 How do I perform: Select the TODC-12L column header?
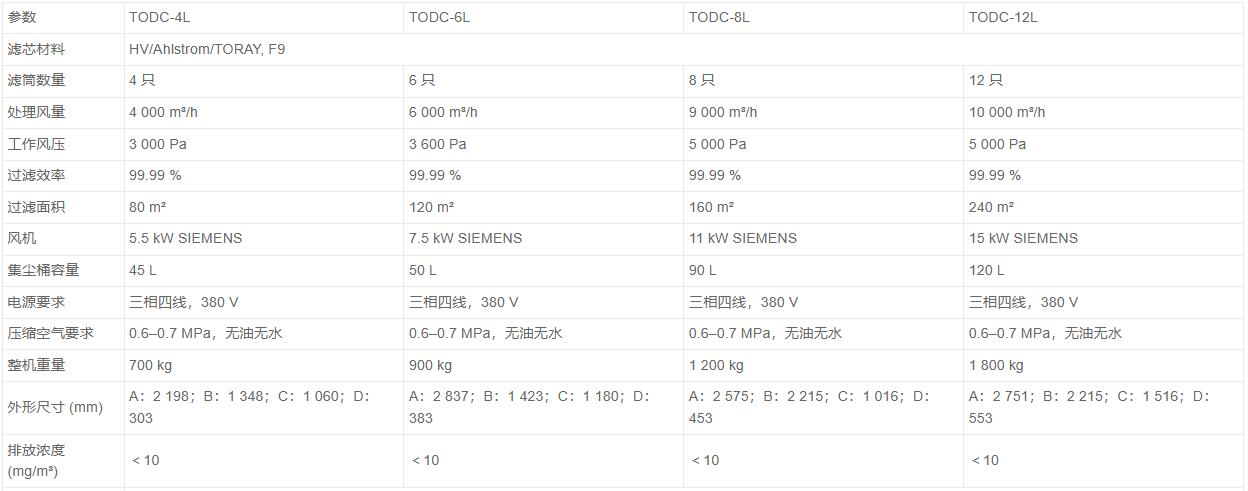click(x=1104, y=17)
